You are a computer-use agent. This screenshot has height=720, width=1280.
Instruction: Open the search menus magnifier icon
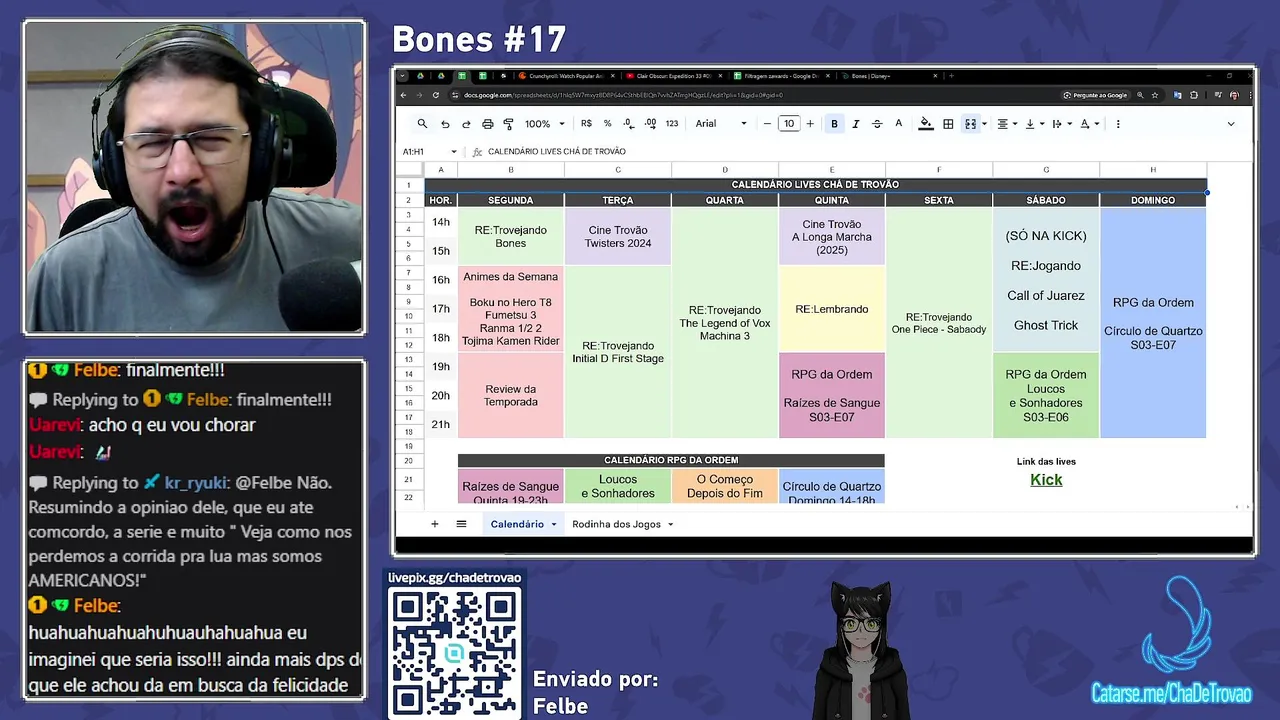(422, 124)
